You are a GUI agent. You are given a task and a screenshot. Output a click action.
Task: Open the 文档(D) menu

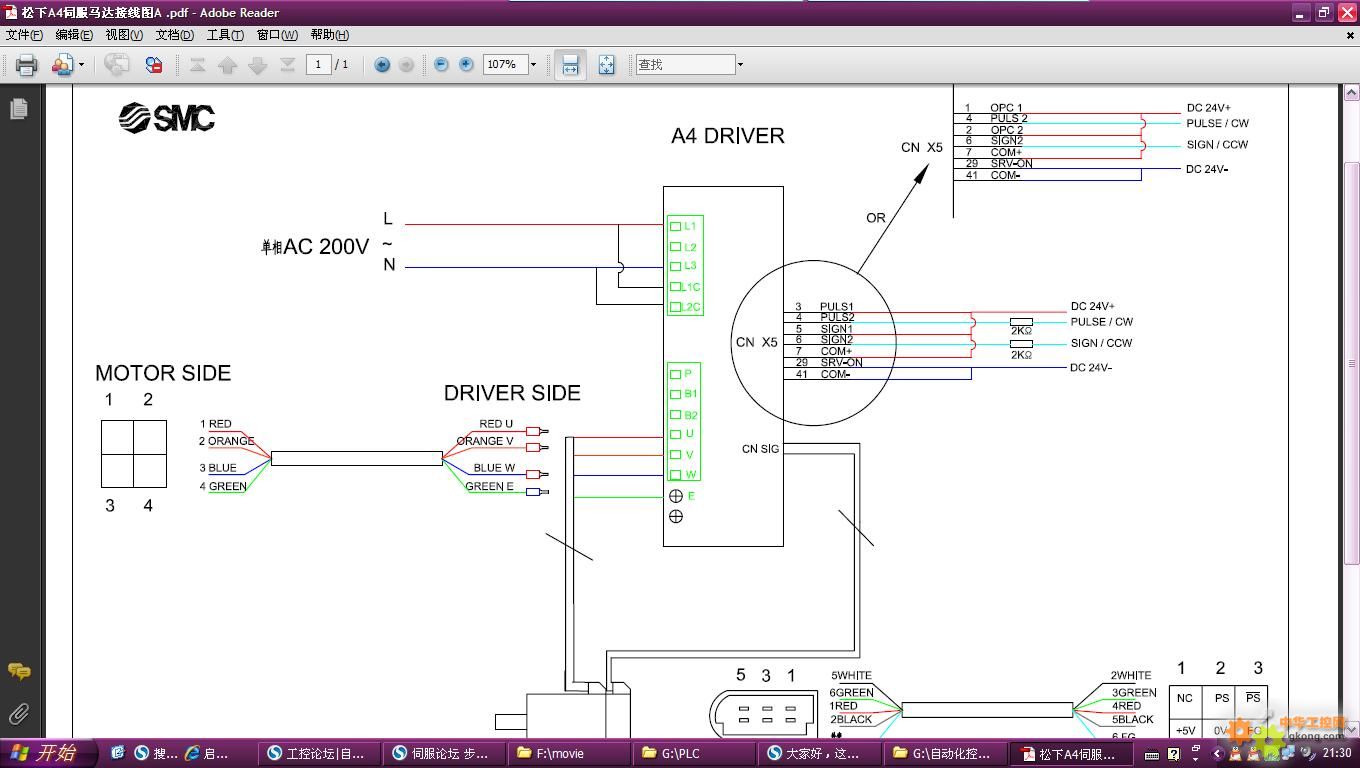coord(174,35)
